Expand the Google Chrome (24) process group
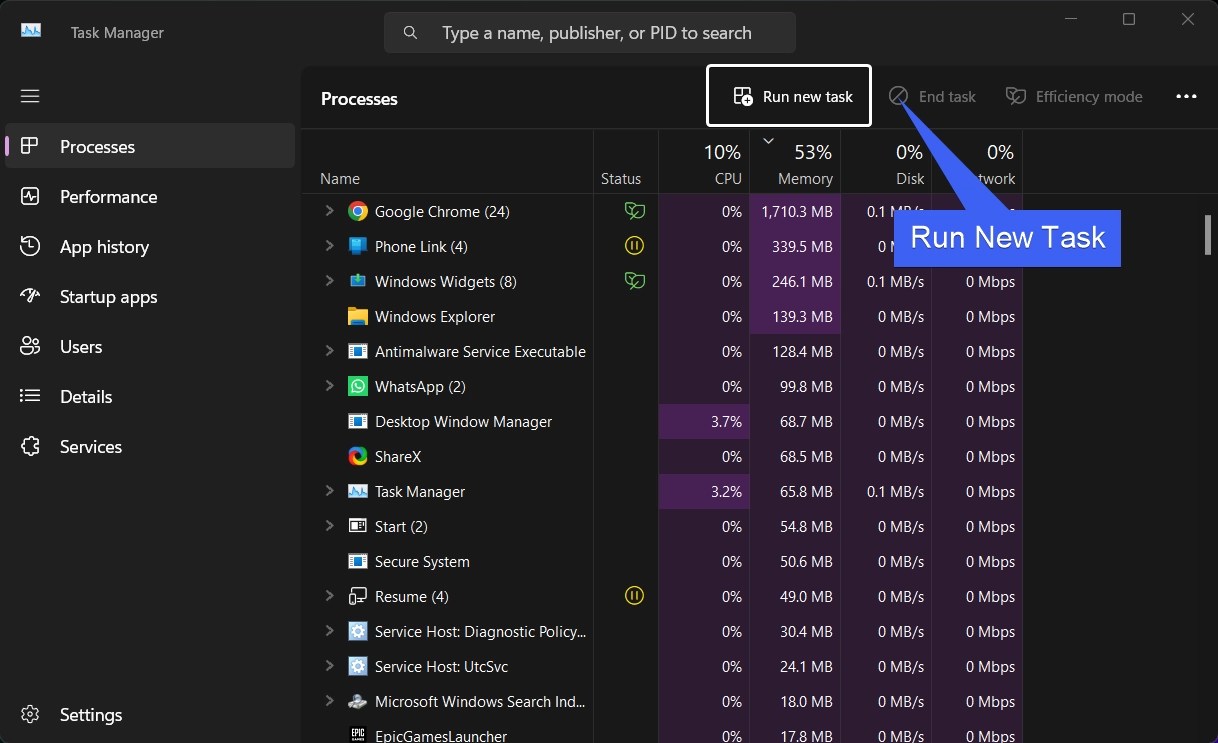 pyautogui.click(x=329, y=211)
